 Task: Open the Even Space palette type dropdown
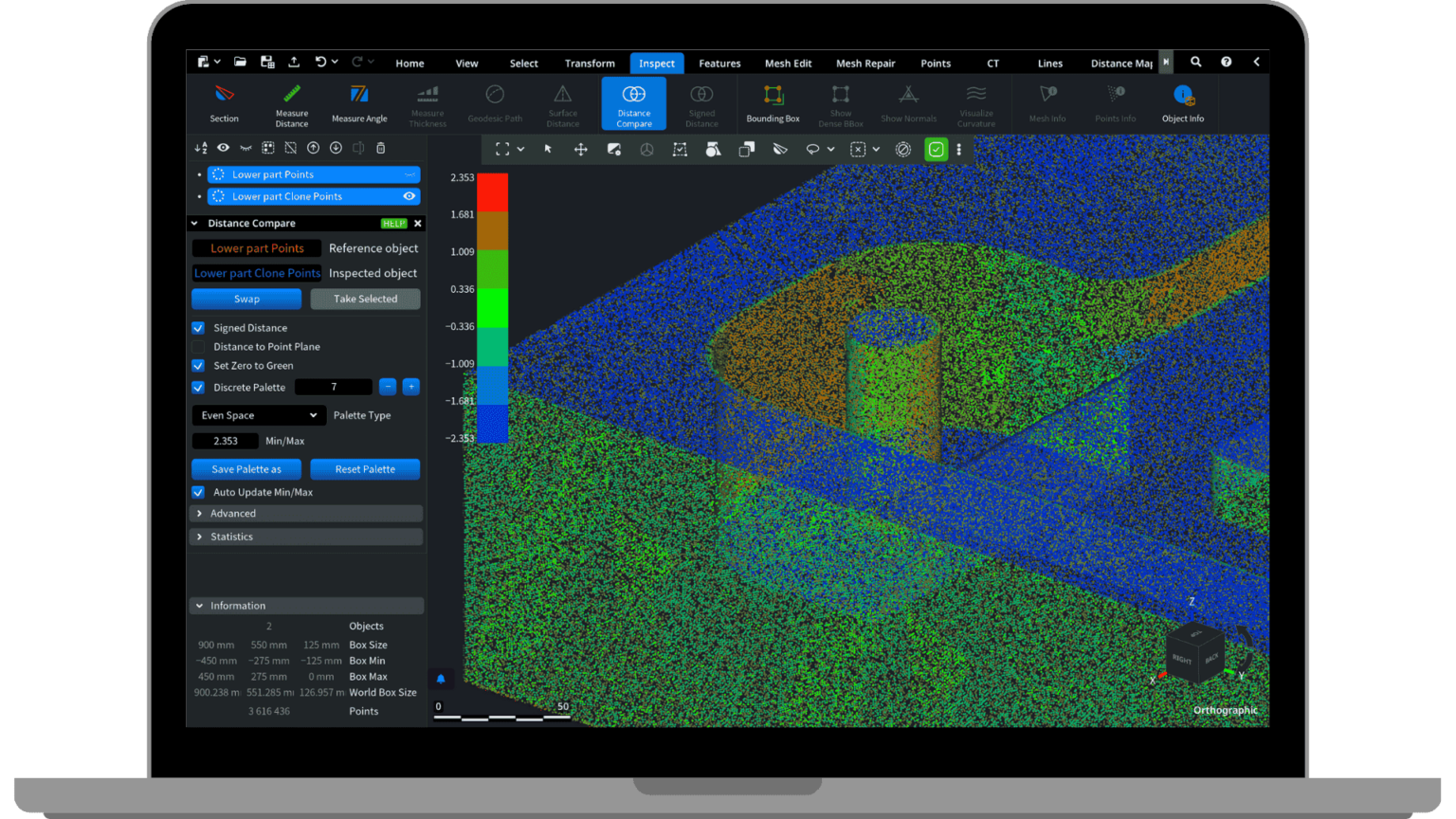(259, 416)
